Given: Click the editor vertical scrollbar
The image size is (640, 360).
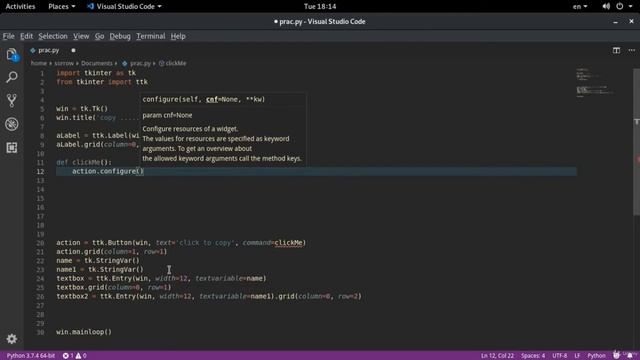Looking at the screenshot, I should [636, 142].
